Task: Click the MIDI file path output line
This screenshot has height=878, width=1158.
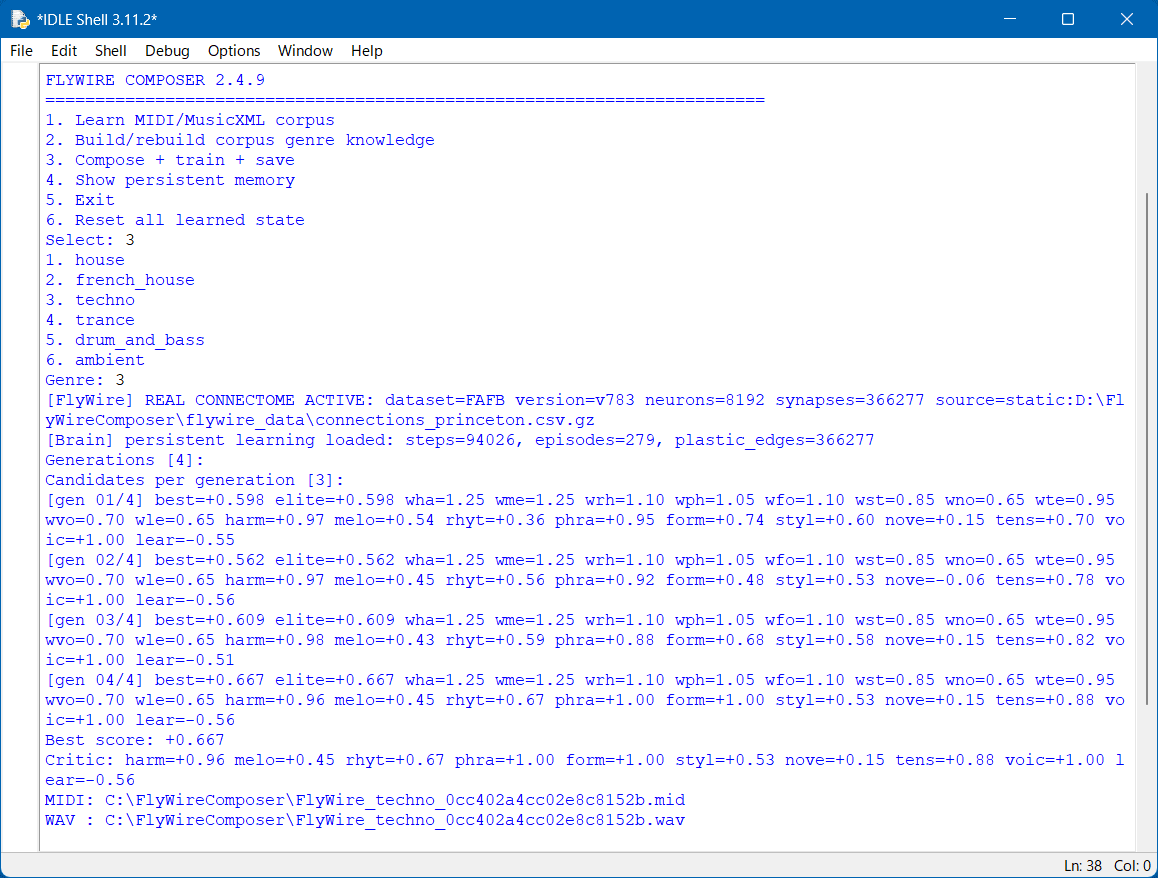Action: pyautogui.click(x=365, y=800)
